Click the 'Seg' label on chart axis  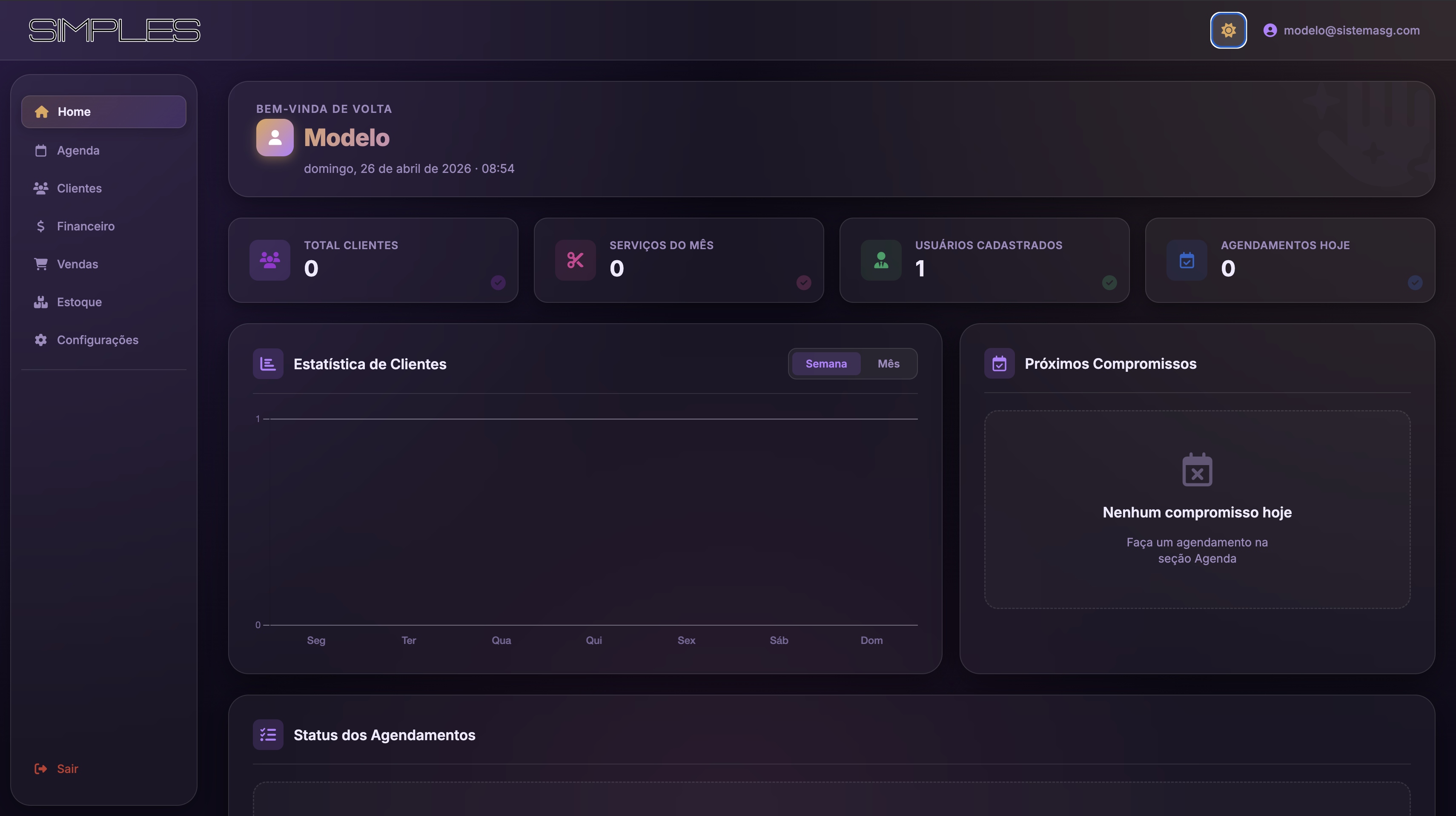(316, 640)
